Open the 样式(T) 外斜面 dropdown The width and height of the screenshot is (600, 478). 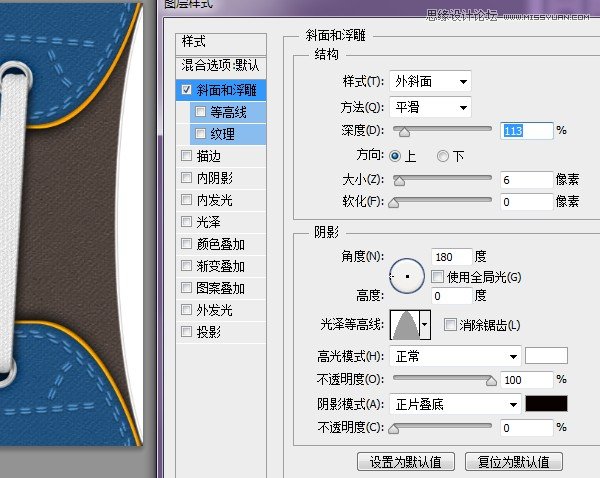pos(430,81)
